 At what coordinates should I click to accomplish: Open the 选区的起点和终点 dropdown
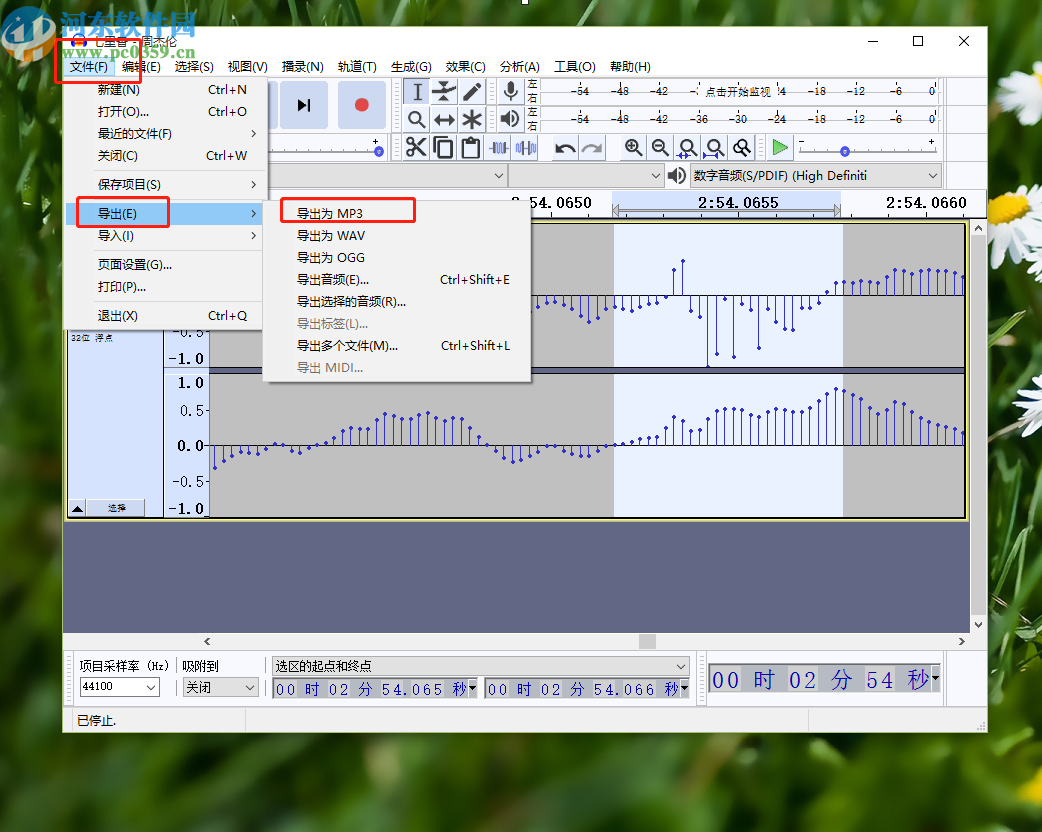[480, 666]
